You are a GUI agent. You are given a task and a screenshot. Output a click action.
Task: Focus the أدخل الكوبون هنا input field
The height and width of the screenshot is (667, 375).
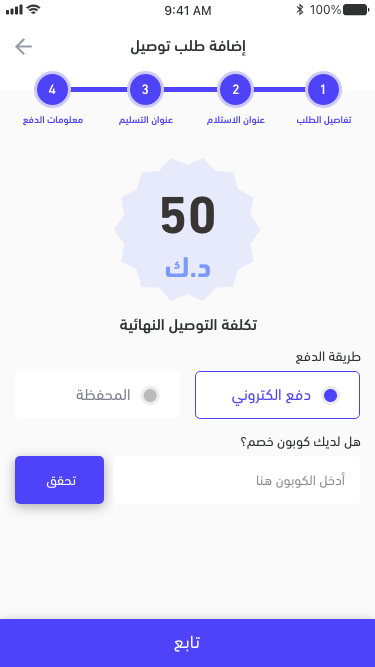coord(236,480)
